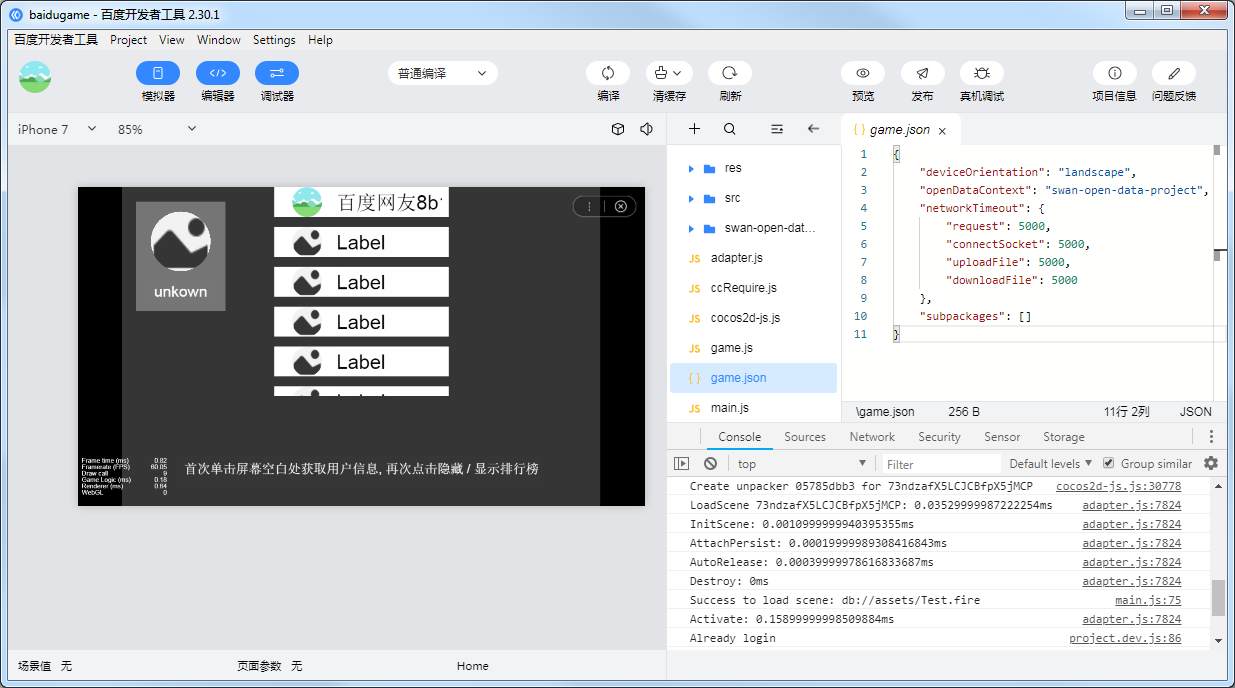Open the 百度开发者工具 menu
The width and height of the screenshot is (1235, 688).
[56, 40]
